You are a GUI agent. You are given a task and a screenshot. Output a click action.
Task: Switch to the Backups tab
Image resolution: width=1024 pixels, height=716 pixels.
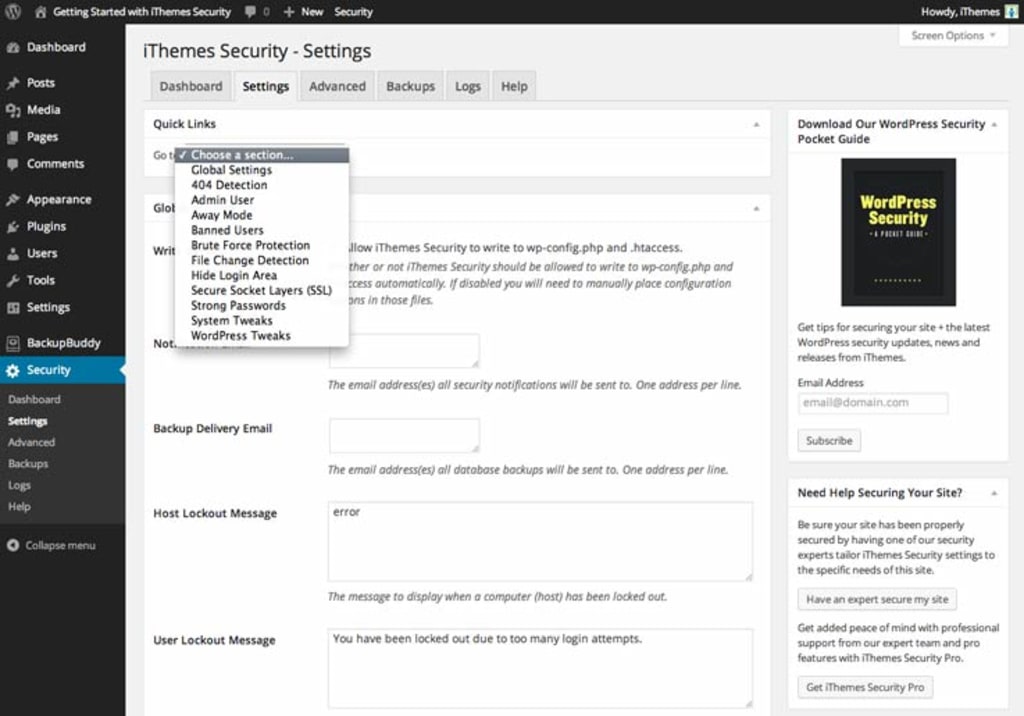[410, 86]
